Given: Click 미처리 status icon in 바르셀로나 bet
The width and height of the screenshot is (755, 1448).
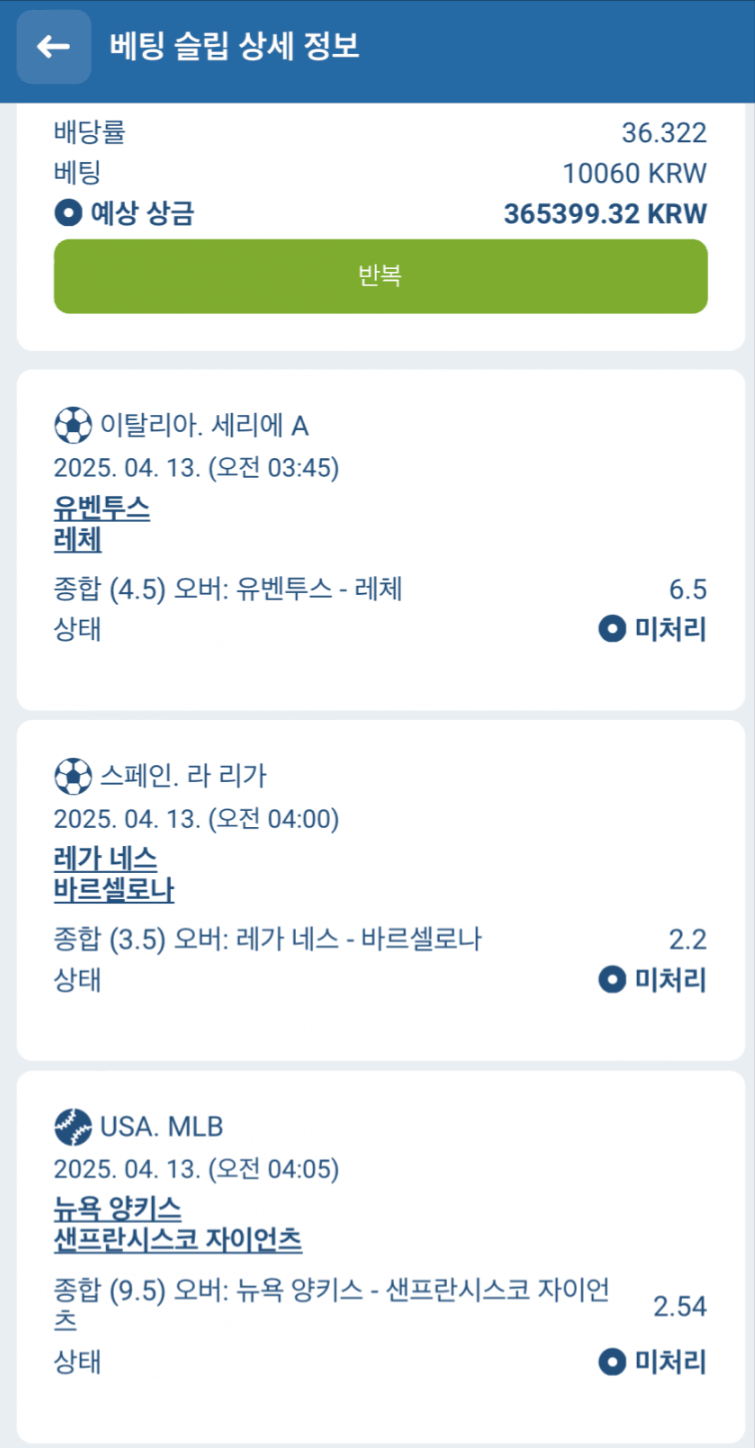Looking at the screenshot, I should point(611,979).
